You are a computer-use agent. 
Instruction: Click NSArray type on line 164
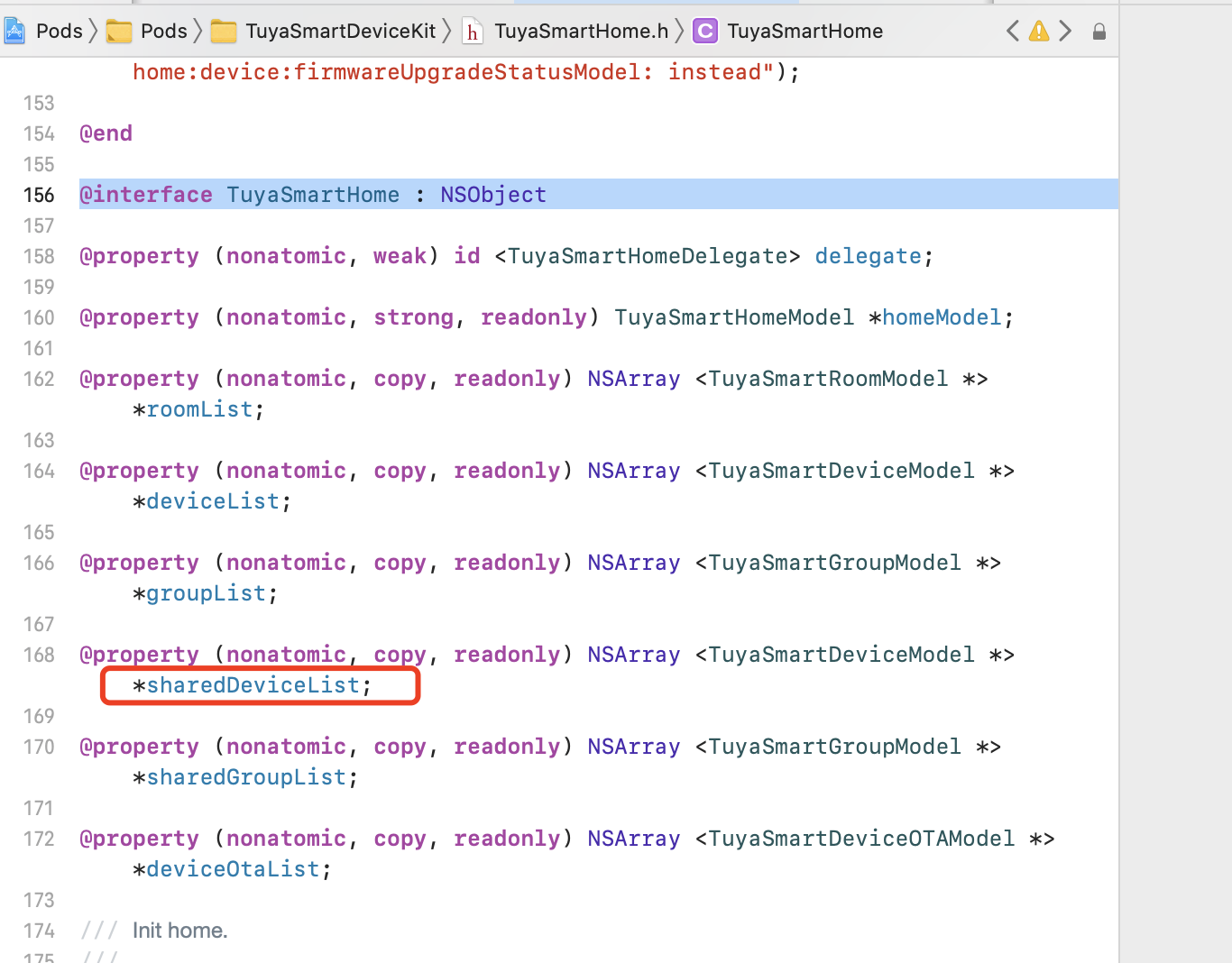[x=634, y=471]
